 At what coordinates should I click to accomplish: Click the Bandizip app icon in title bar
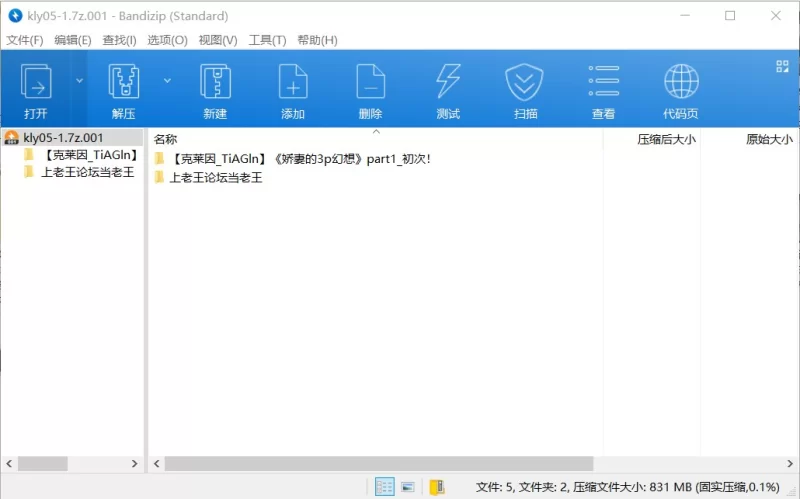pyautogui.click(x=15, y=16)
